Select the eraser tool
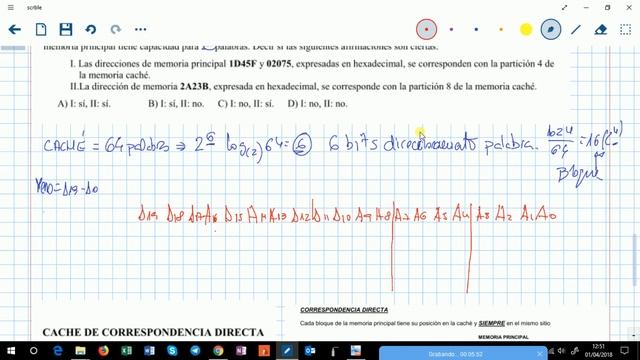 pos(601,29)
